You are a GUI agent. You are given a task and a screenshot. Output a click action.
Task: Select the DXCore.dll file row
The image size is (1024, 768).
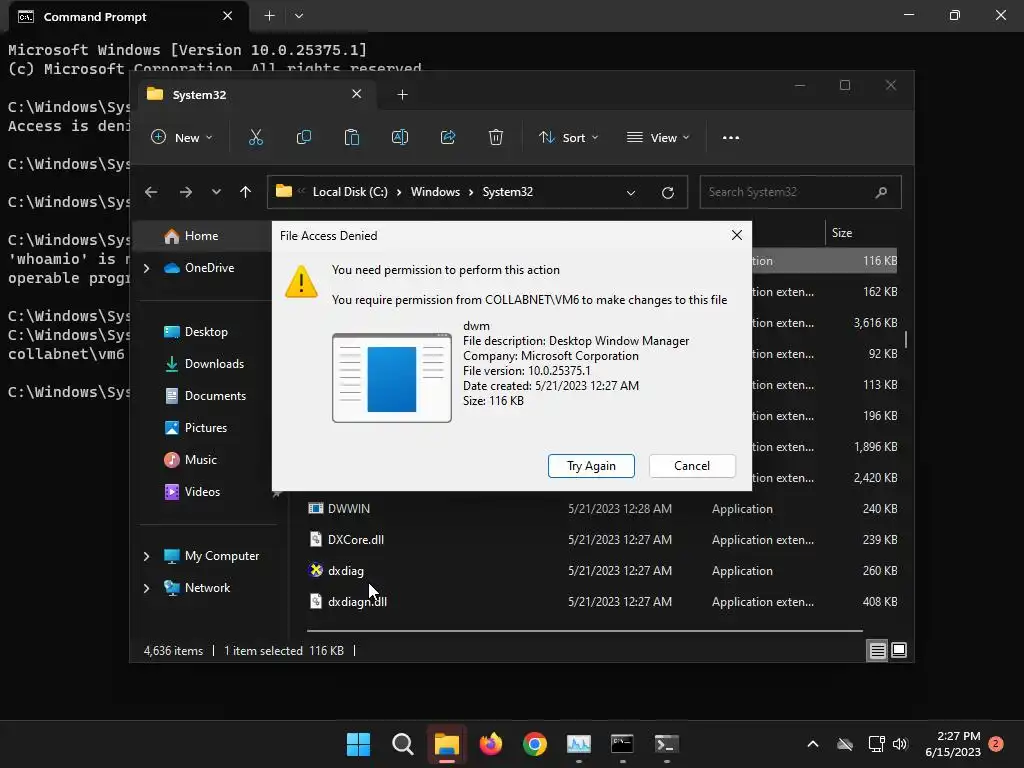(x=602, y=539)
